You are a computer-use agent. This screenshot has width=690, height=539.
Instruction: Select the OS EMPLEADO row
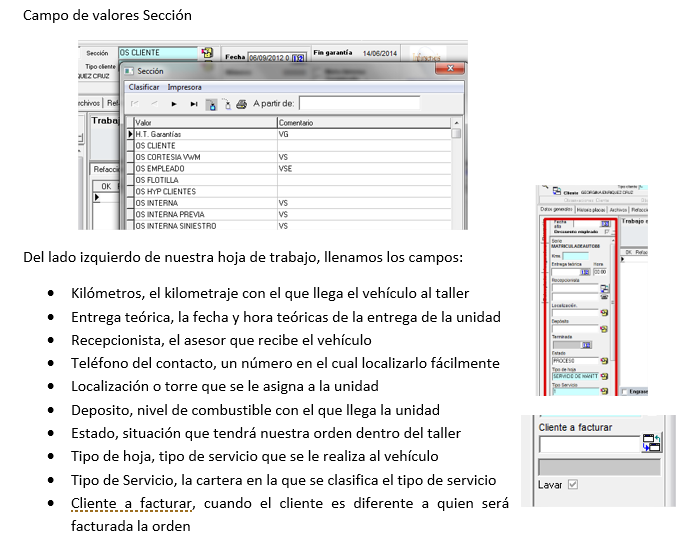pos(289,169)
